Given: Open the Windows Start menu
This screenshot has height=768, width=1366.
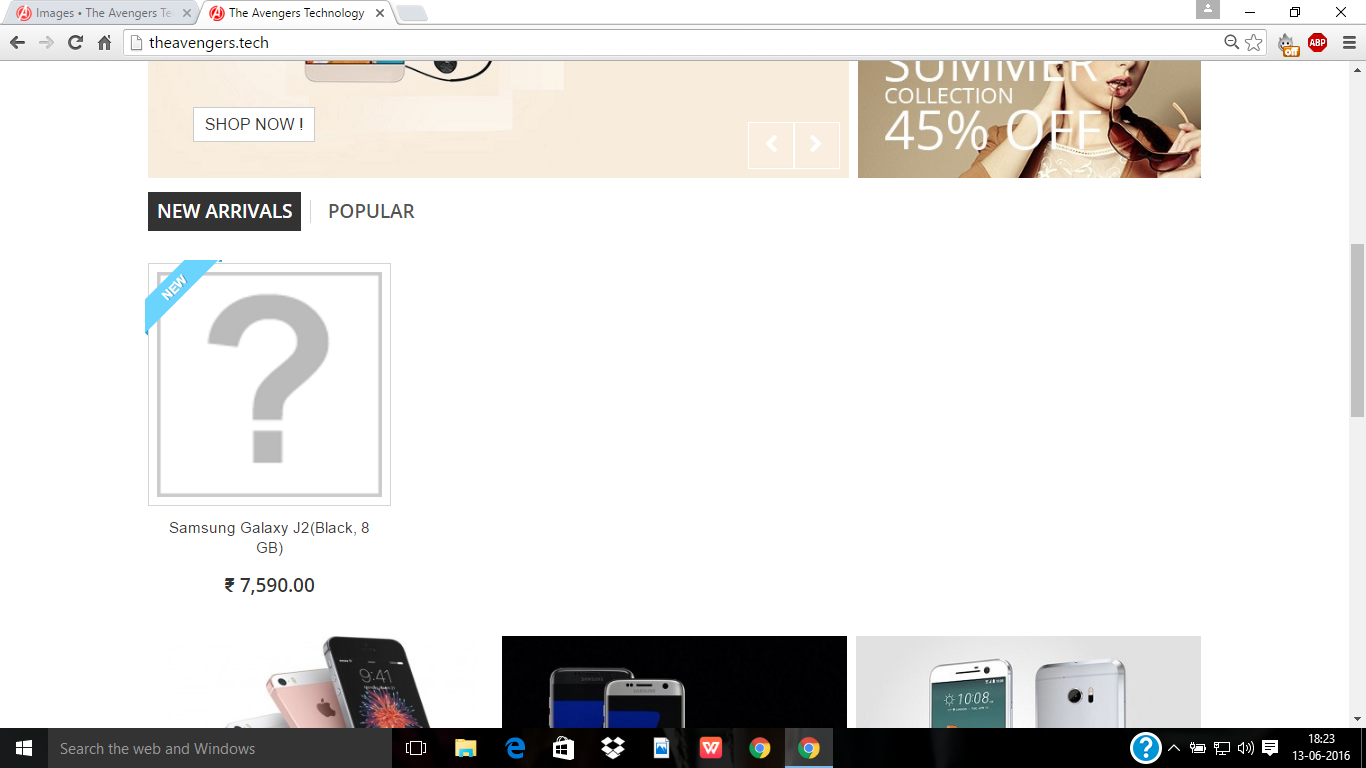Looking at the screenshot, I should (x=24, y=748).
